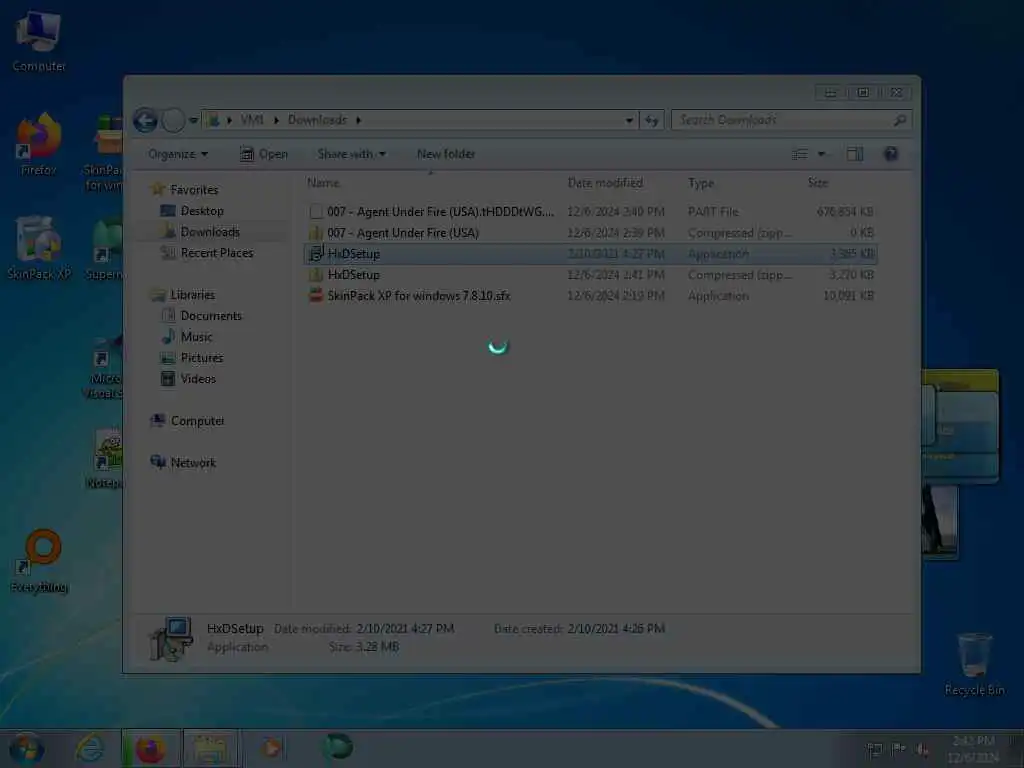Open the Windows Start button
This screenshot has width=1024, height=768.
coord(26,748)
